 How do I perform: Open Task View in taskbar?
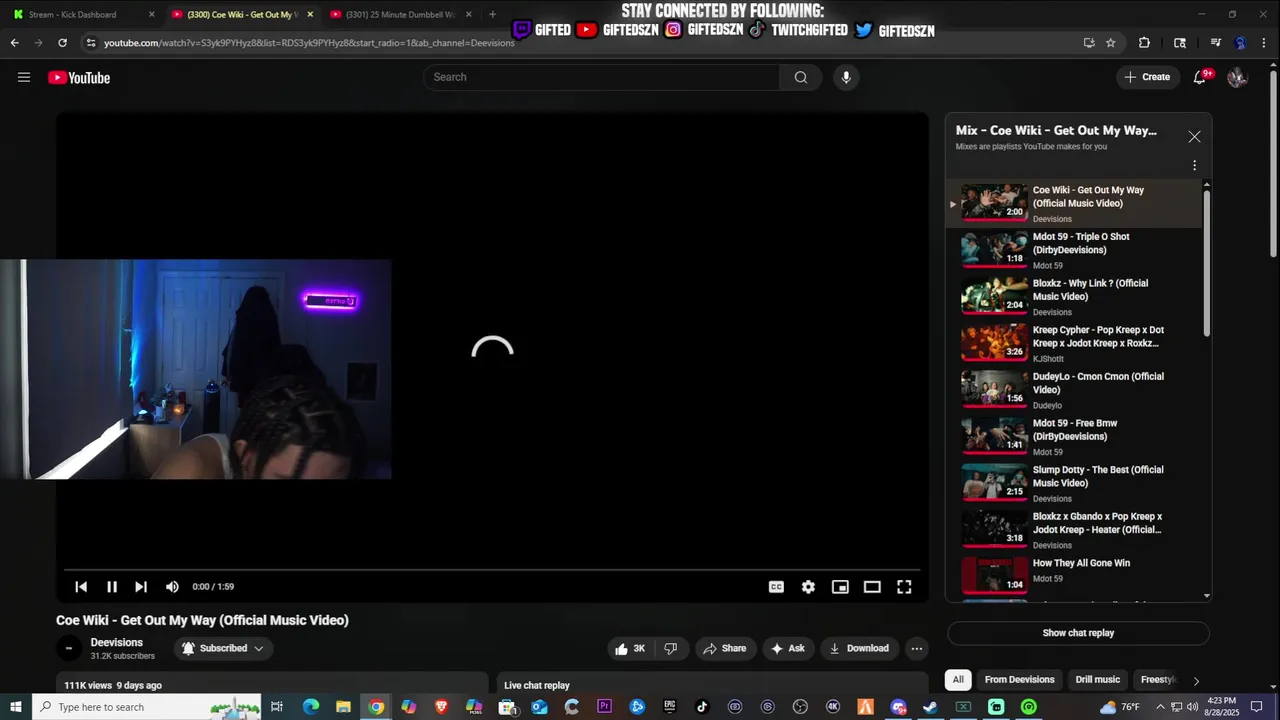click(277, 707)
